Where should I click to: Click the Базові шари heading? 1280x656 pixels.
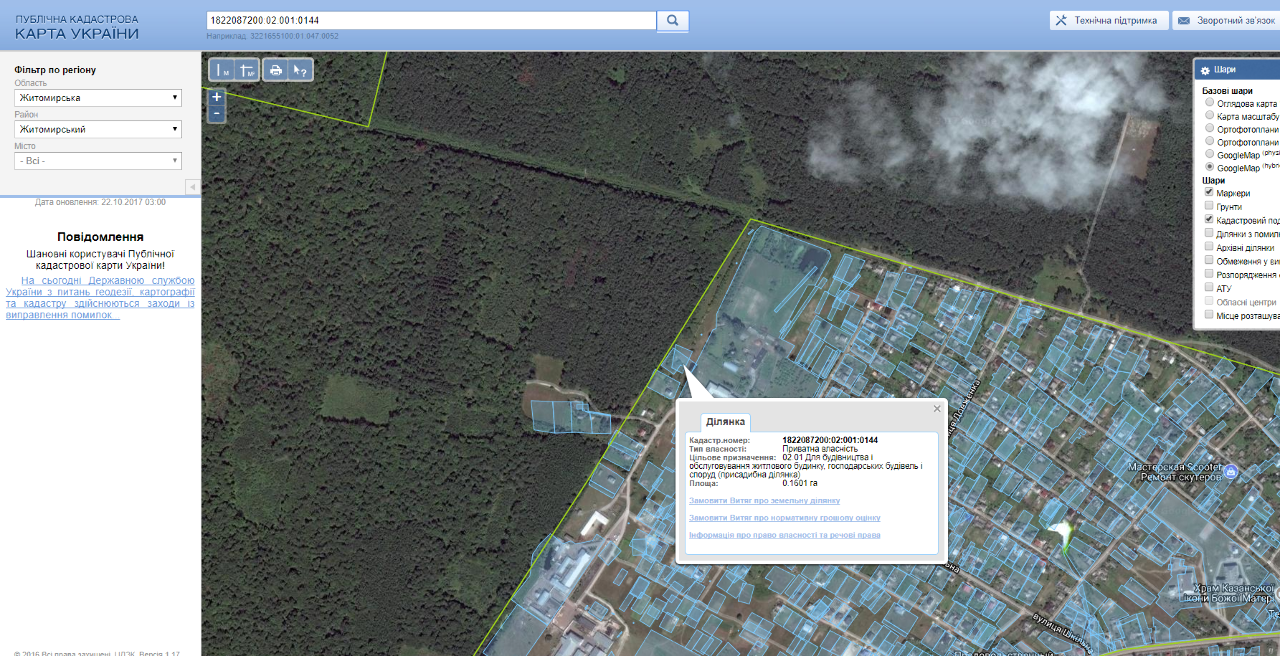[1227, 91]
